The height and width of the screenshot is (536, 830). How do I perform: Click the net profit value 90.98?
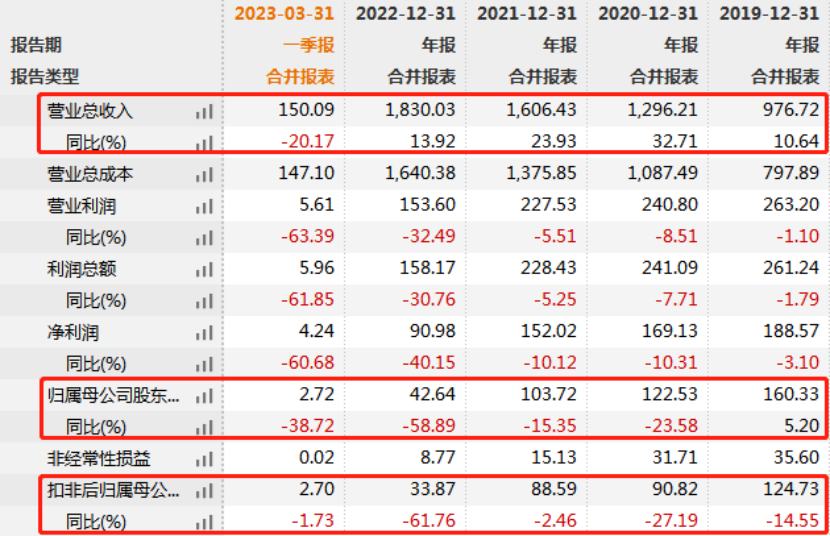pos(432,331)
